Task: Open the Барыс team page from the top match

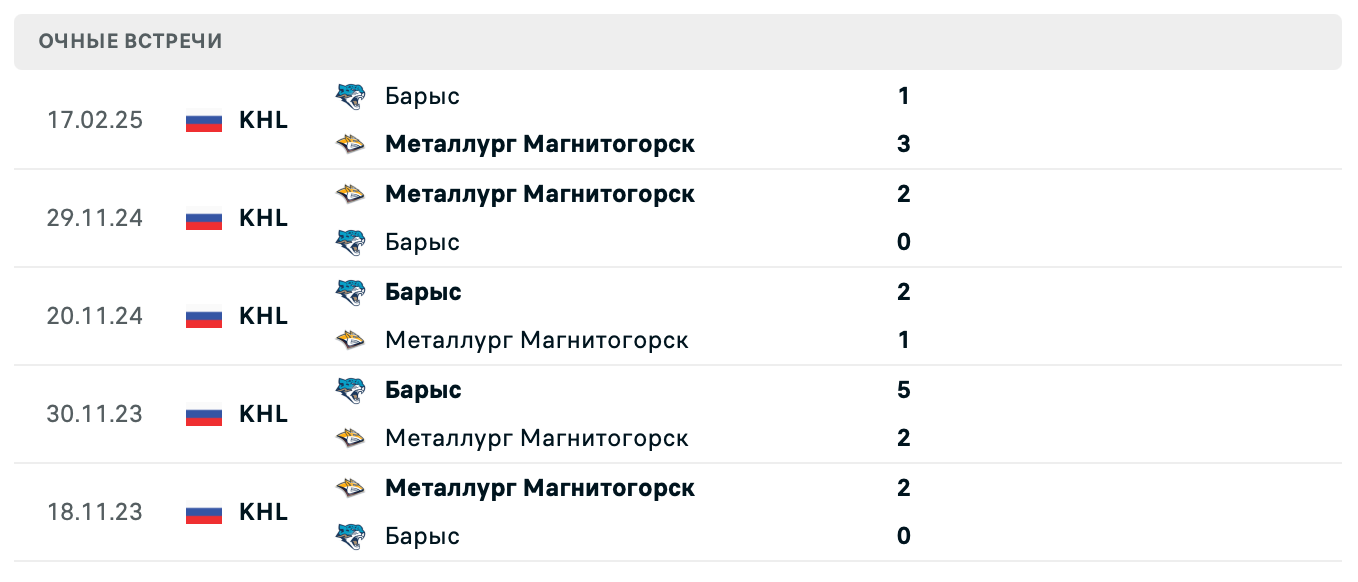Action: pyautogui.click(x=422, y=96)
